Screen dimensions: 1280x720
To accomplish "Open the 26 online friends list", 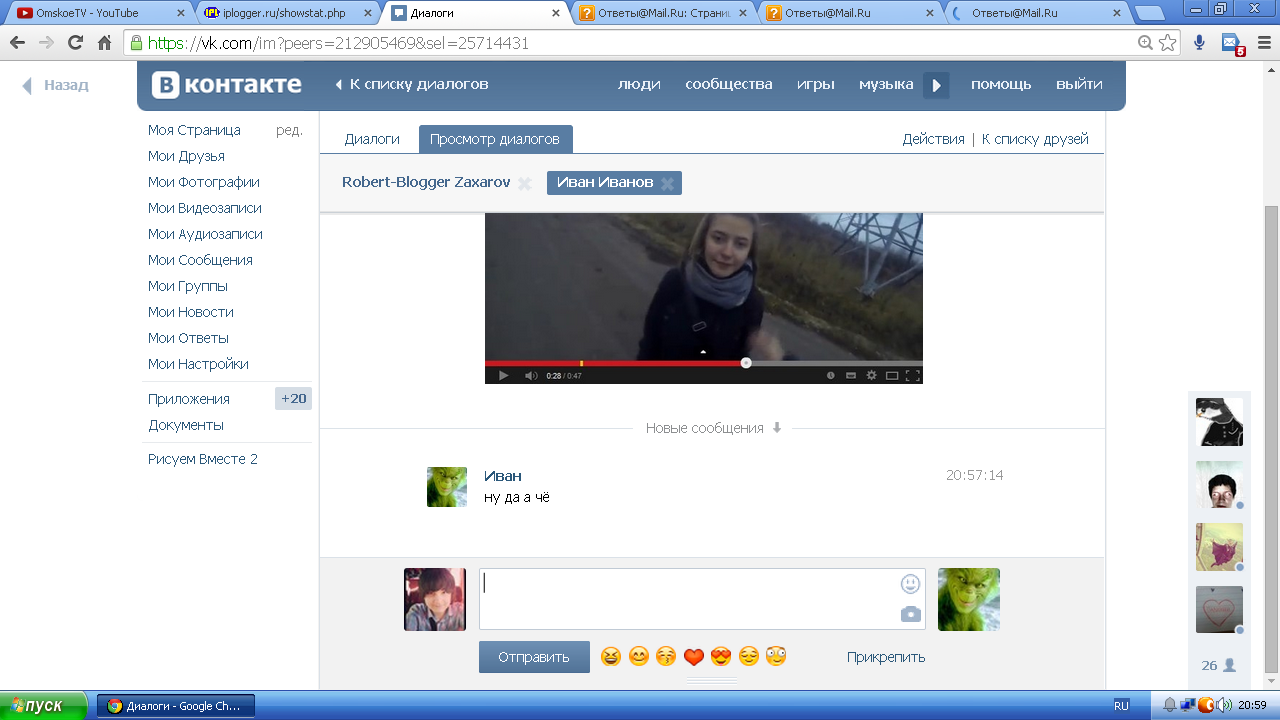I will [1219, 665].
